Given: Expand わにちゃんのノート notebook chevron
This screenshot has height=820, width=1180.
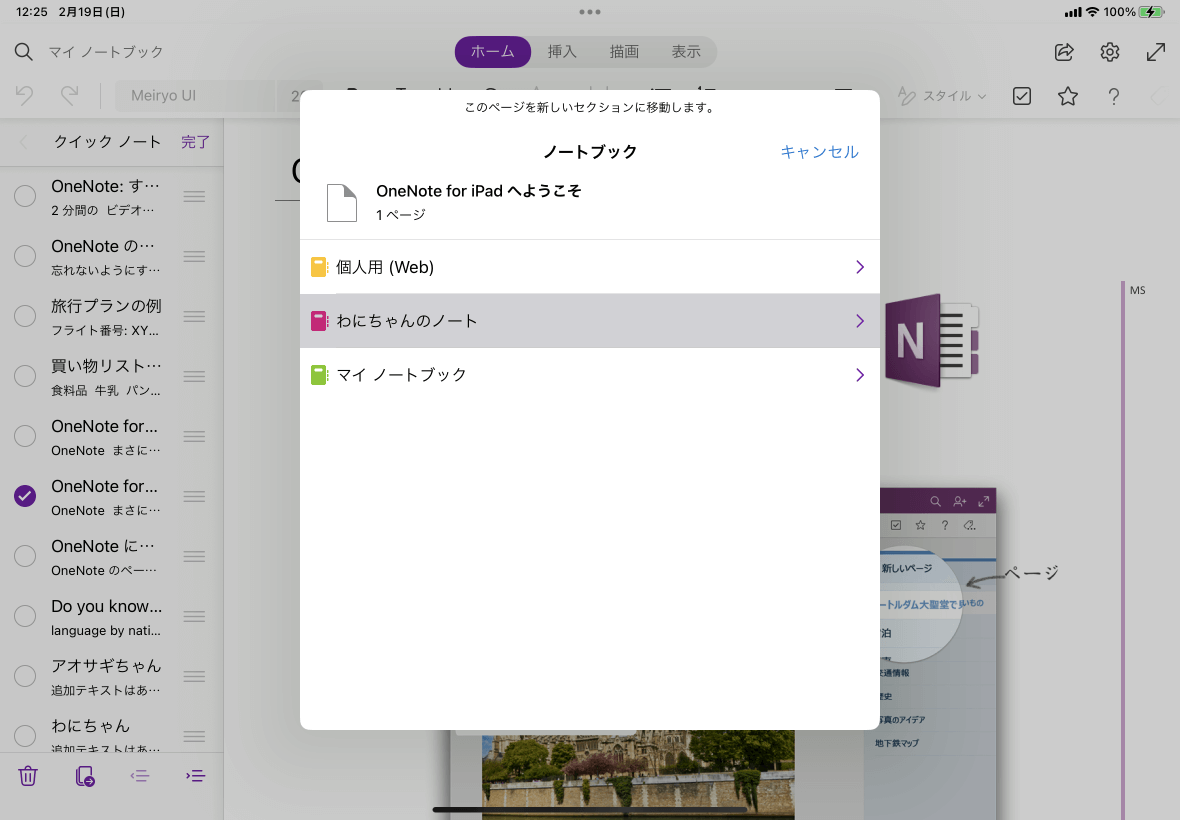Looking at the screenshot, I should (859, 321).
